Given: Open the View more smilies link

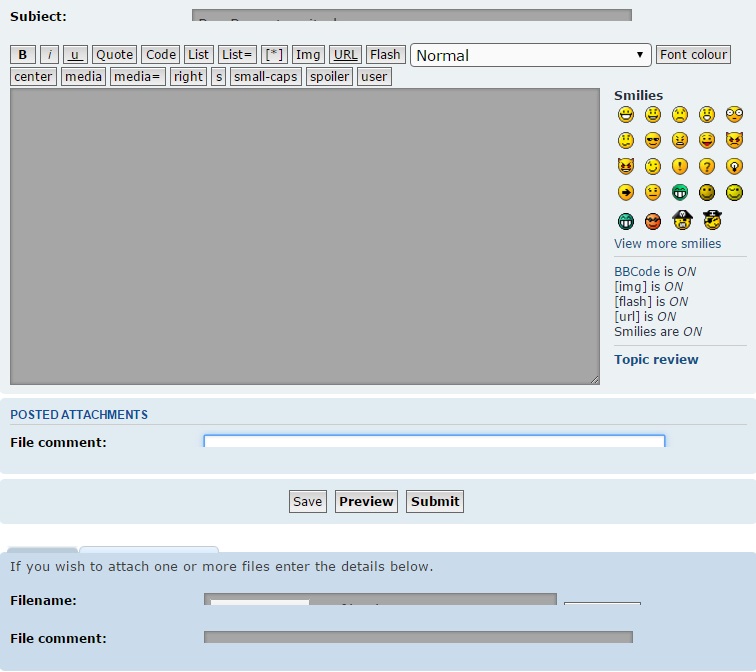Looking at the screenshot, I should [x=667, y=244].
